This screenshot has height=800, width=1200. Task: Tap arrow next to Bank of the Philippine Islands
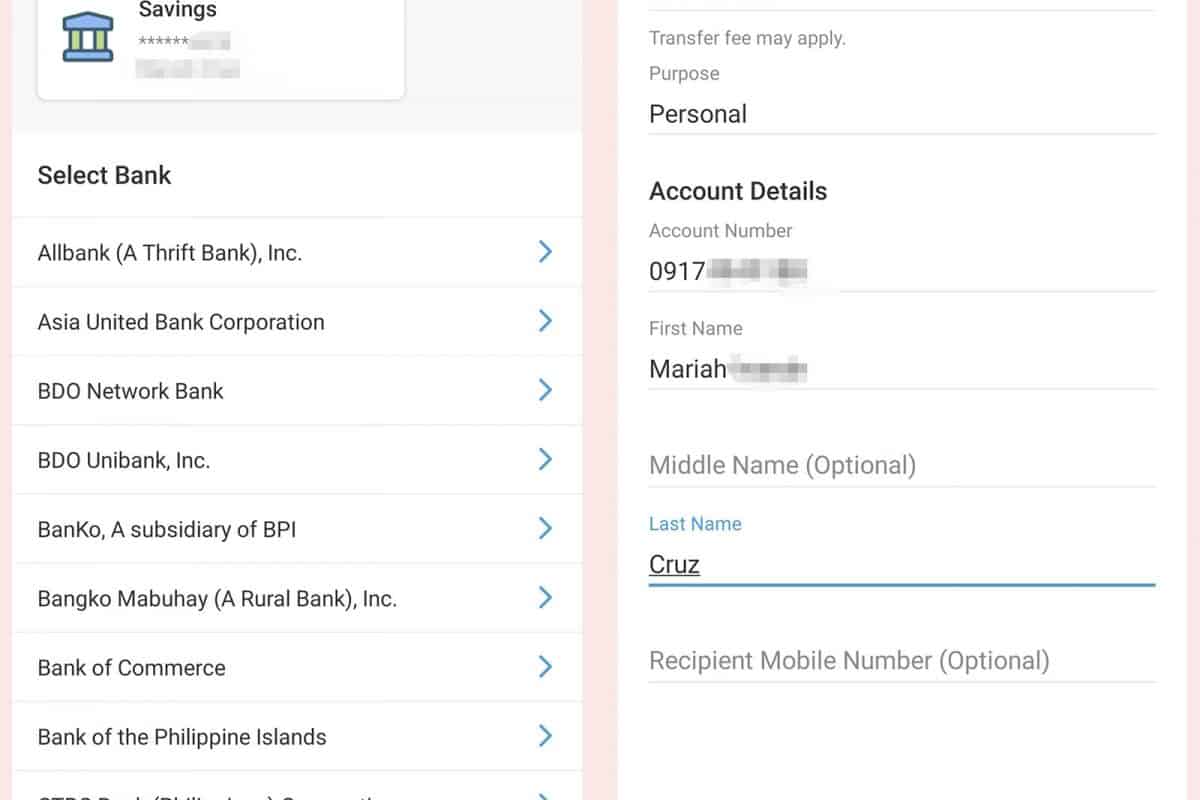tap(545, 736)
